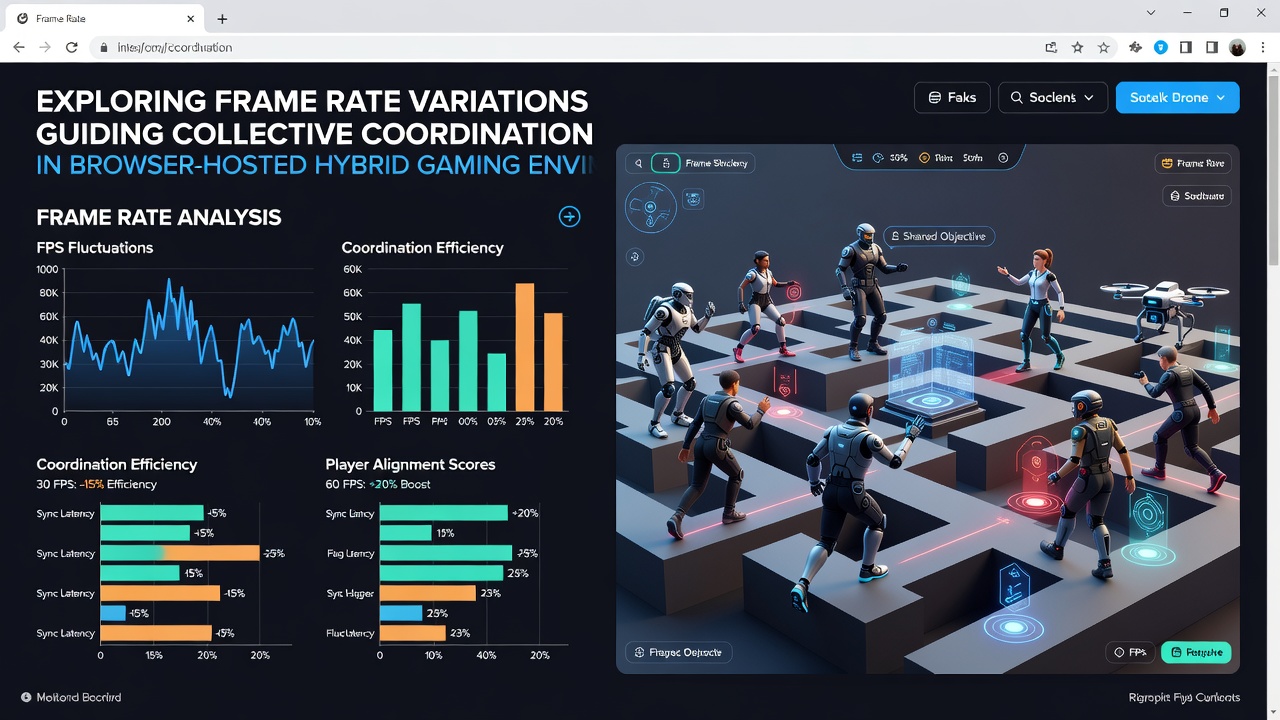Click the small round icon below the minimap
The width and height of the screenshot is (1280, 720).
click(x=634, y=257)
